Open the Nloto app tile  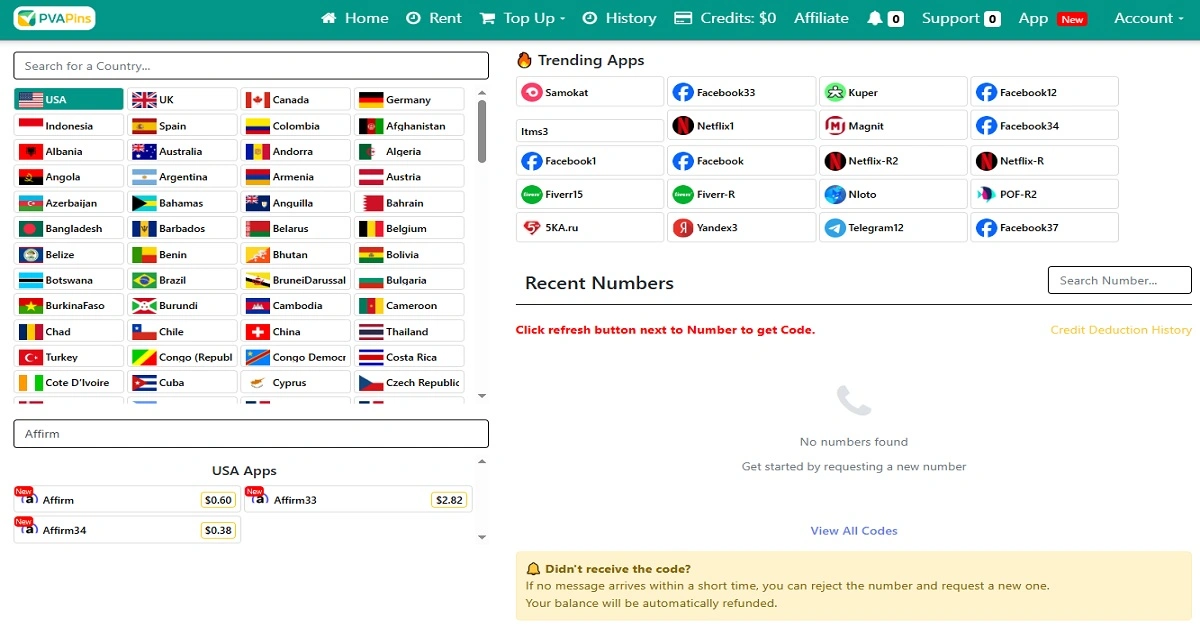(x=893, y=194)
